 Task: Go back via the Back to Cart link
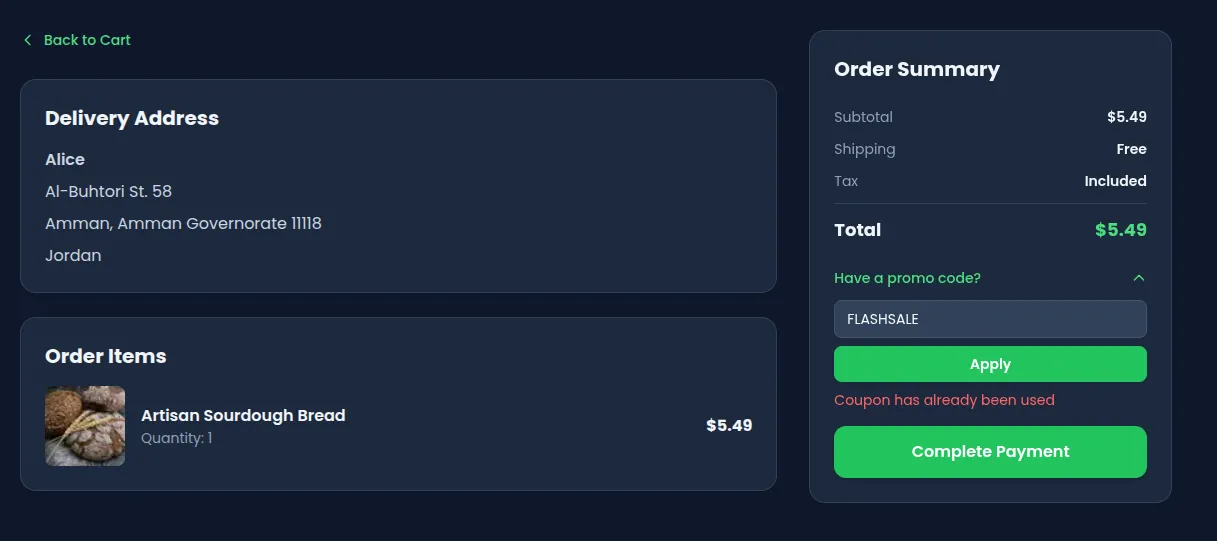click(x=87, y=40)
